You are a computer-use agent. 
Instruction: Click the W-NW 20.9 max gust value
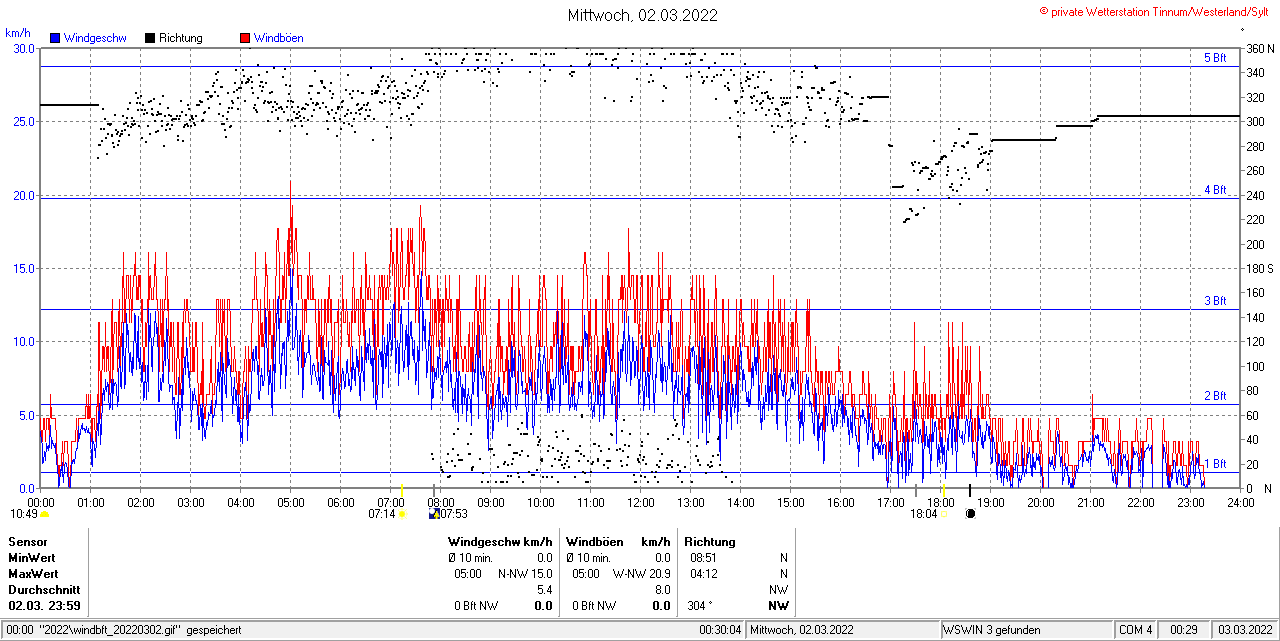[642, 574]
